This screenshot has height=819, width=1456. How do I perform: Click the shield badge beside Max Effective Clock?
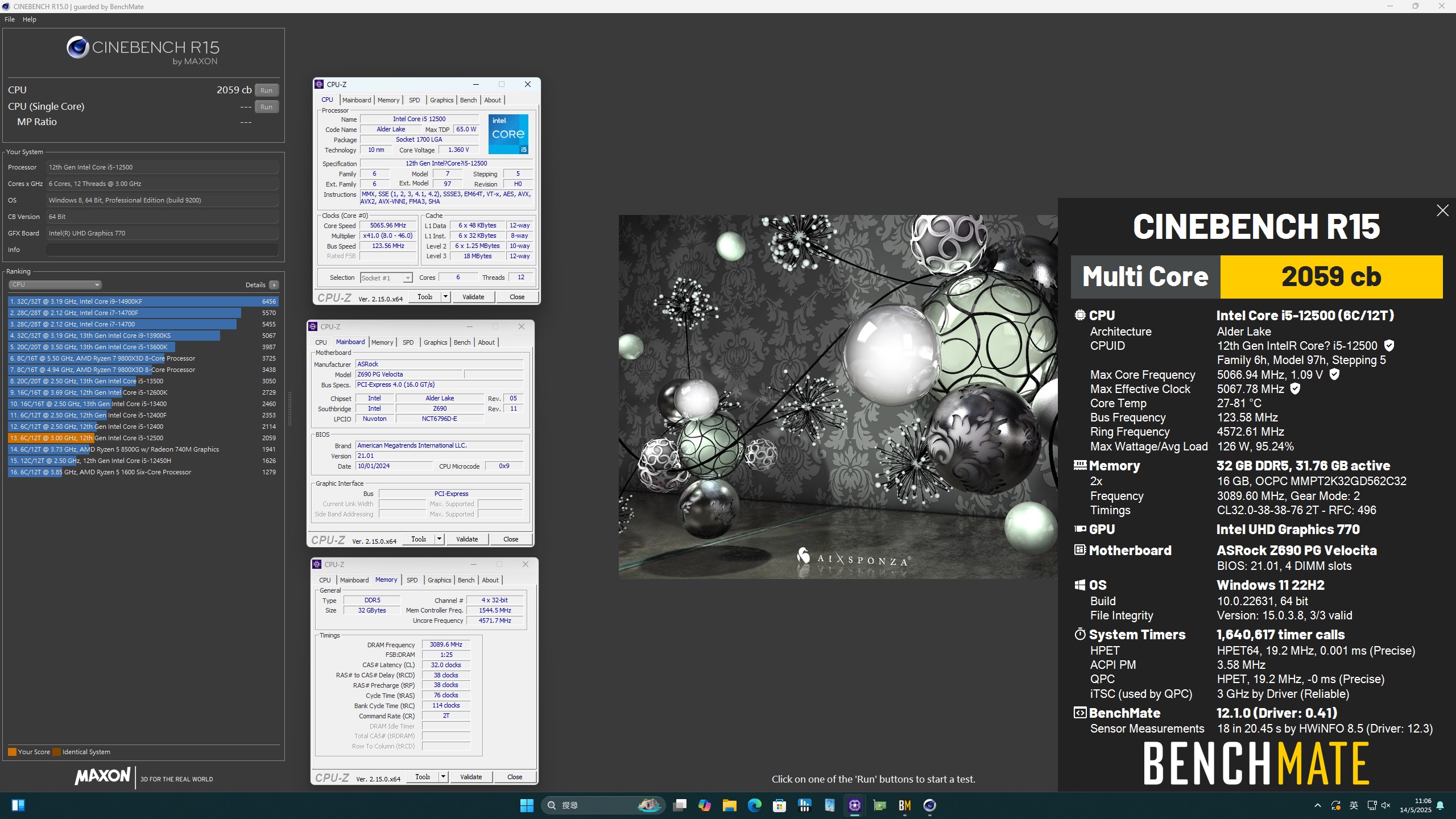click(1295, 388)
